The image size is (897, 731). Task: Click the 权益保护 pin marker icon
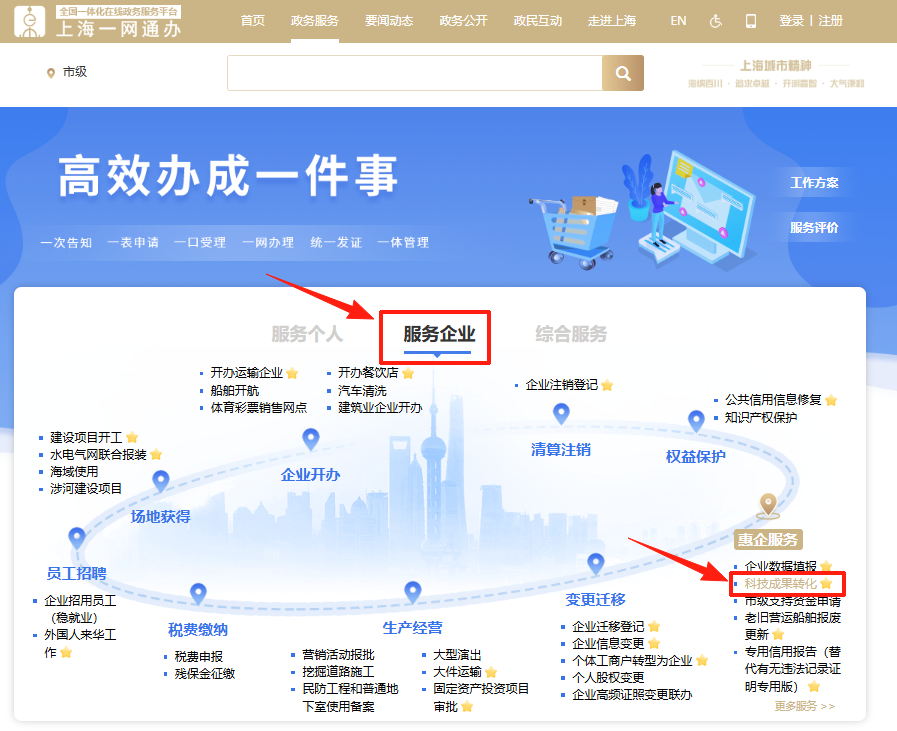pos(696,422)
